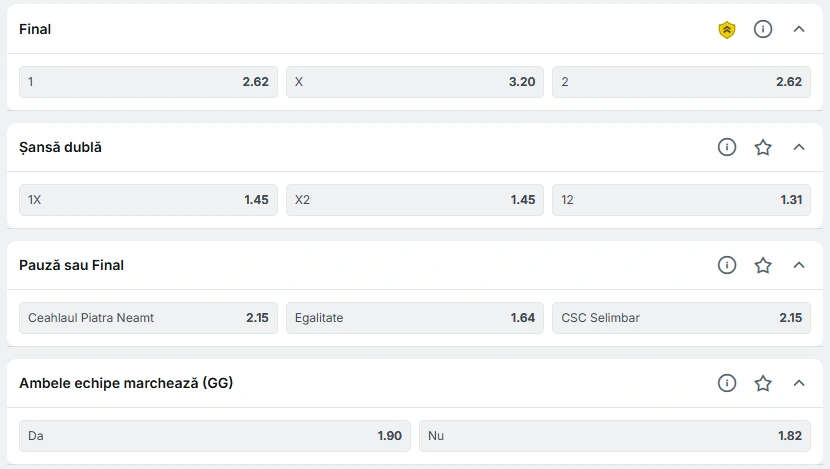The height and width of the screenshot is (469, 830).
Task: Collapse the Final market section
Action: coord(799,29)
